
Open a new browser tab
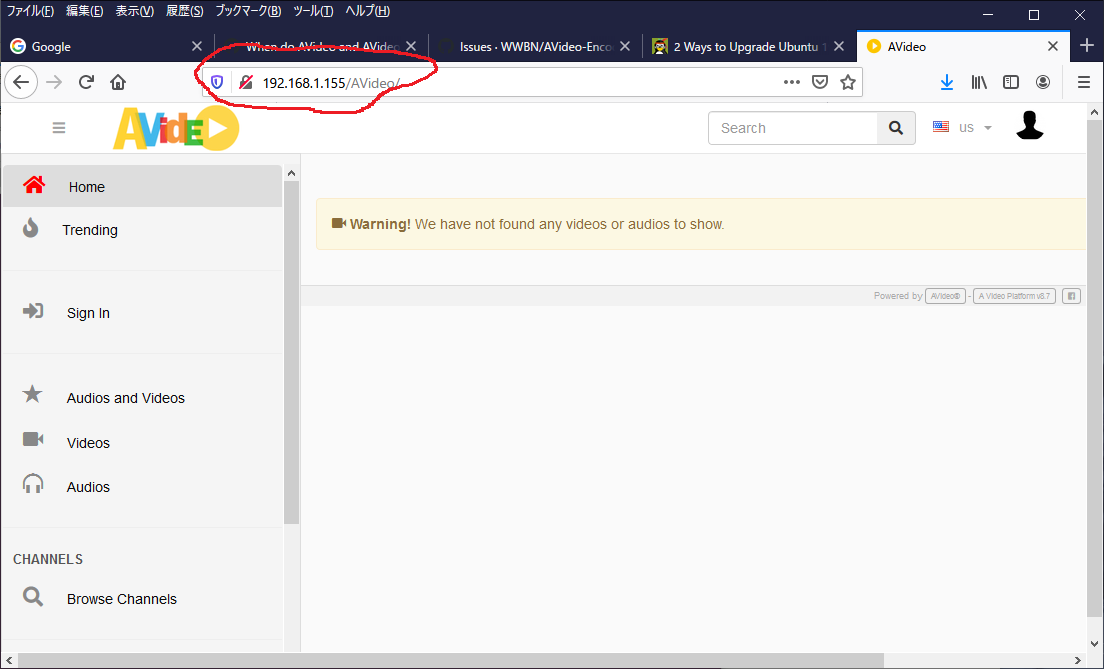pos(1086,46)
